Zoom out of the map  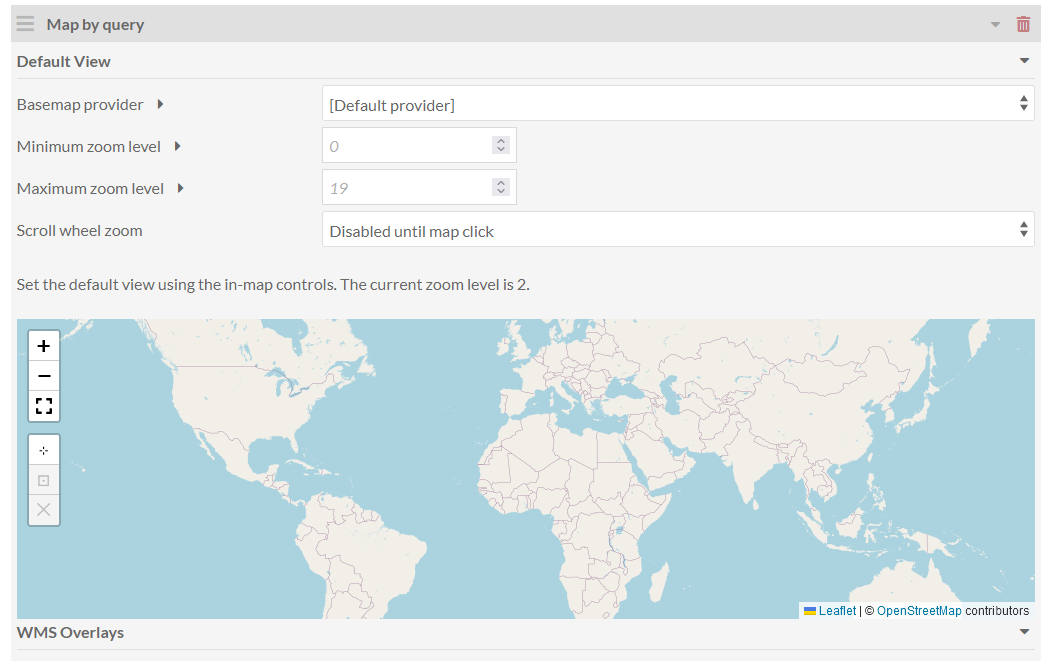point(44,376)
